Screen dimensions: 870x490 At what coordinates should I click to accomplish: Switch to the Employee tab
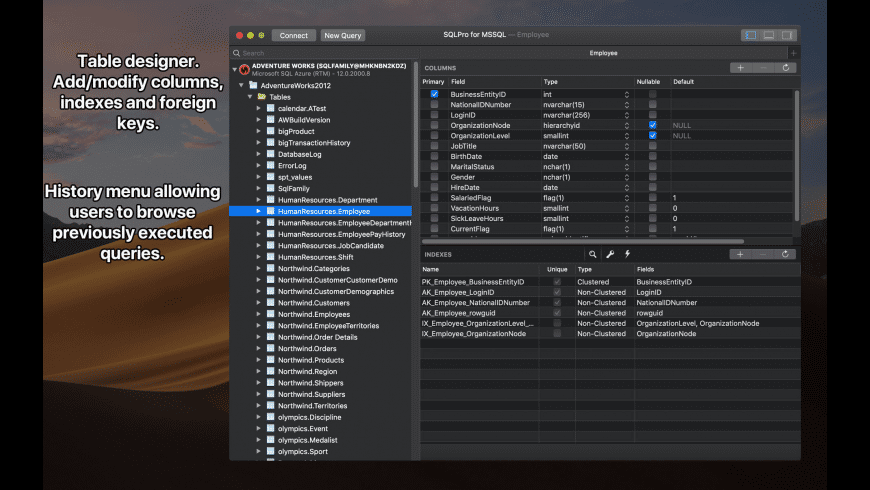603,53
